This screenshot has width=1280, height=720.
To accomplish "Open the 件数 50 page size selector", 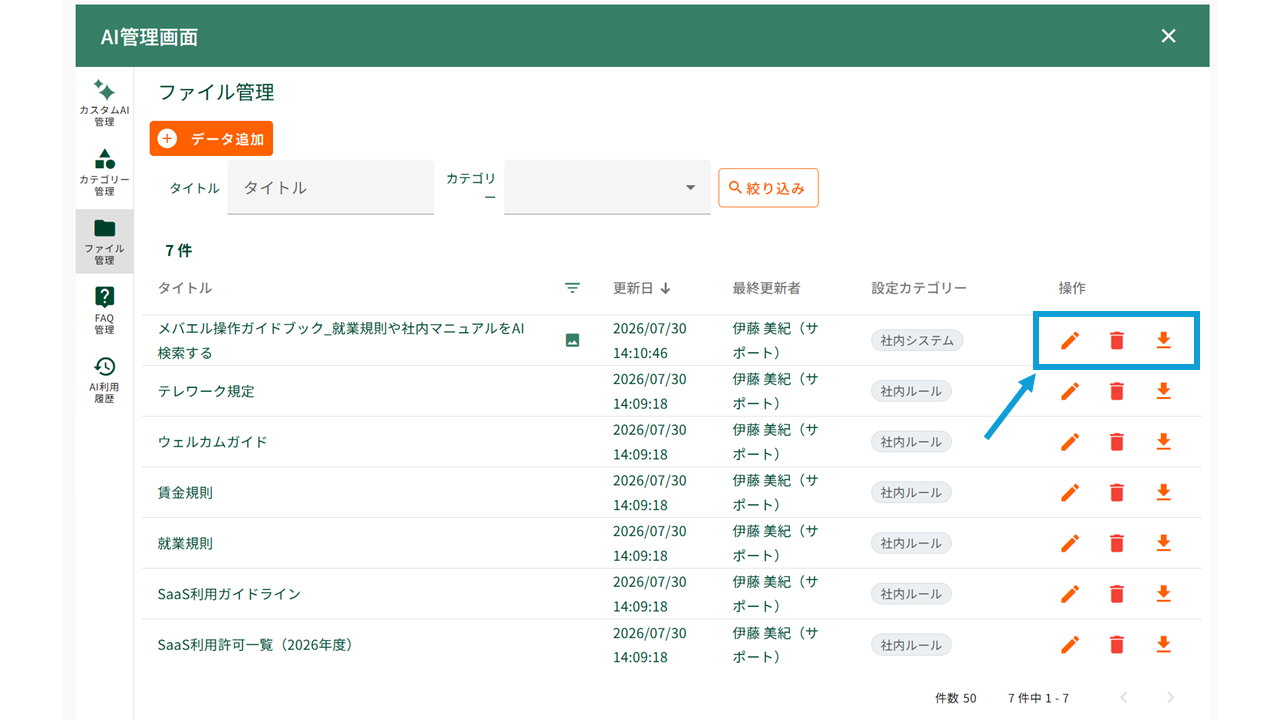I will (955, 698).
